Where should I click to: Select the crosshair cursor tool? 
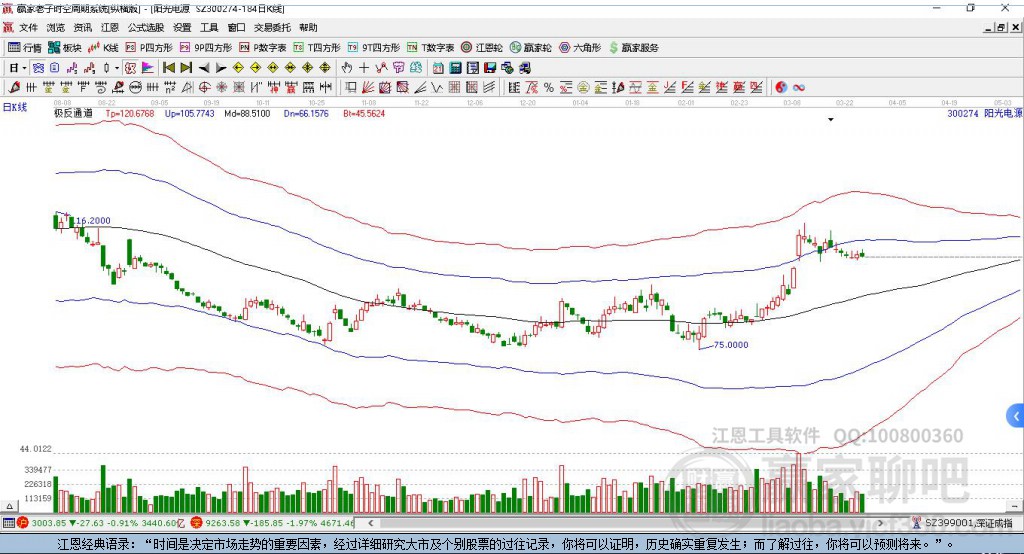(x=364, y=68)
